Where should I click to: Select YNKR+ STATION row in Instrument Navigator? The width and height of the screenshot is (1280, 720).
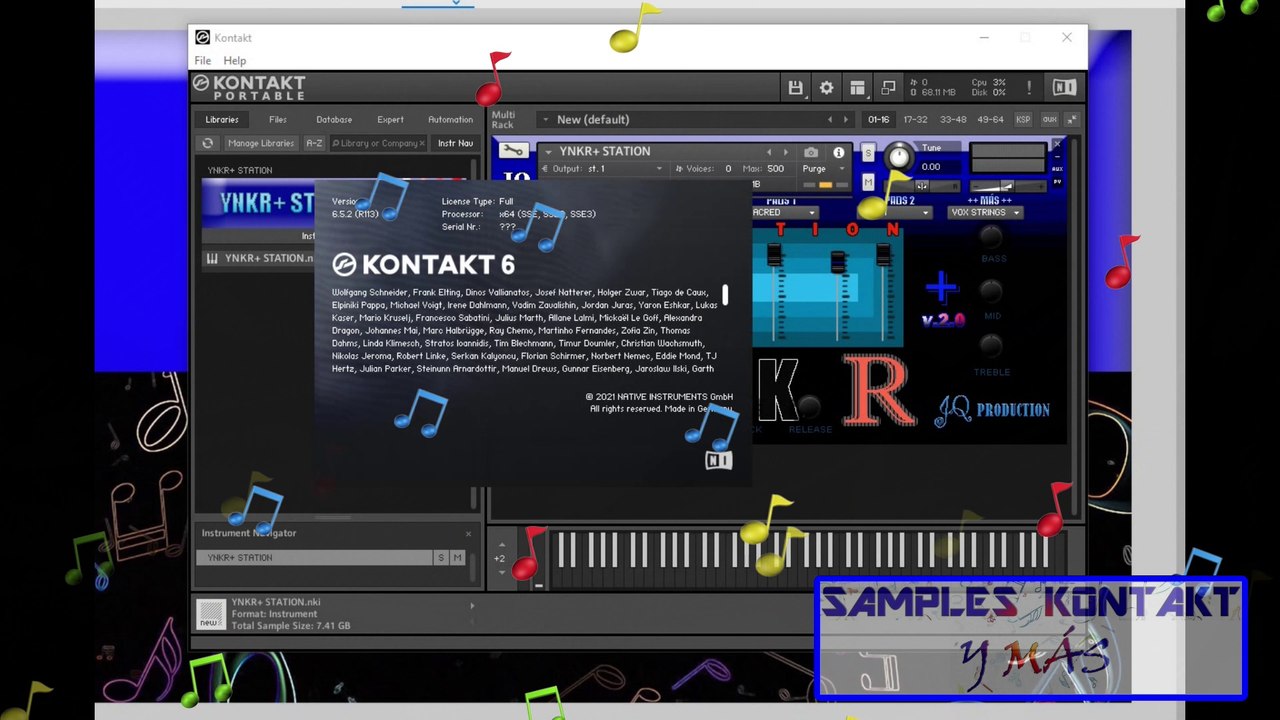[314, 557]
